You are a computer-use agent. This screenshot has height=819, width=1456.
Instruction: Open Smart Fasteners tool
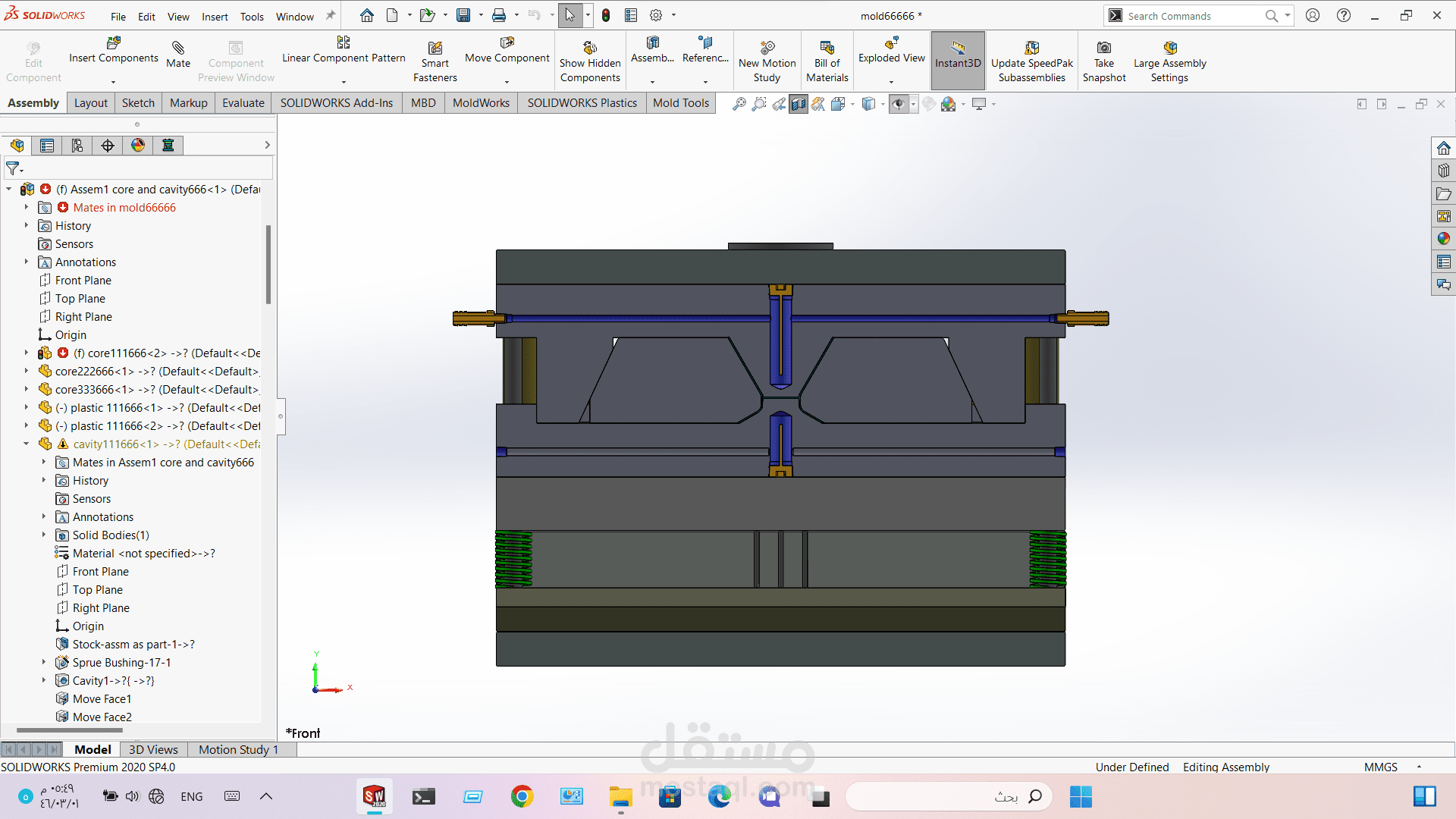pyautogui.click(x=435, y=49)
